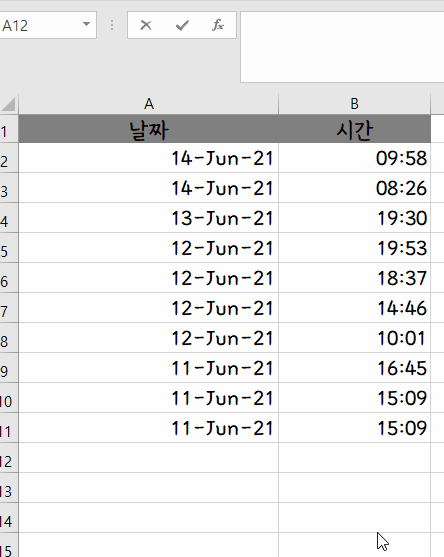Select row 3 header

(x=9, y=188)
